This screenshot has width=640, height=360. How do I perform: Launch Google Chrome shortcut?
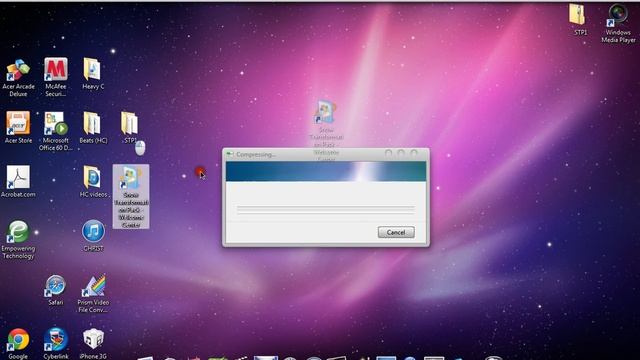(18, 344)
